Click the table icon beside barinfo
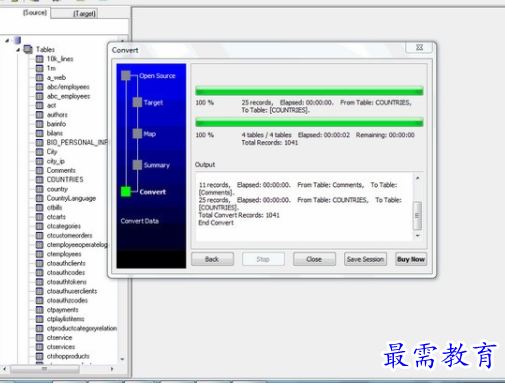This screenshot has height=387, width=505. (40, 124)
